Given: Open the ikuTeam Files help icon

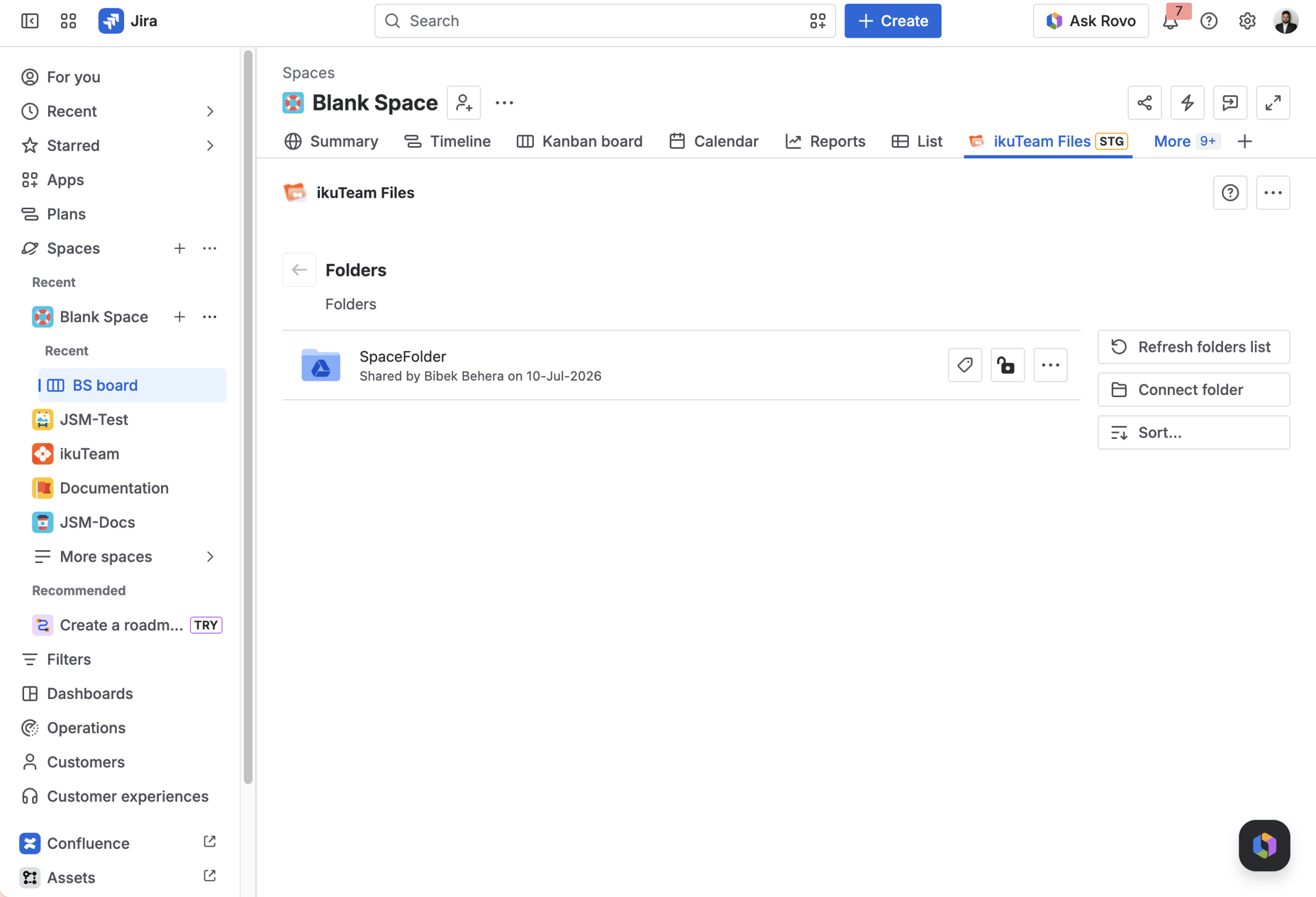Looking at the screenshot, I should [x=1230, y=193].
